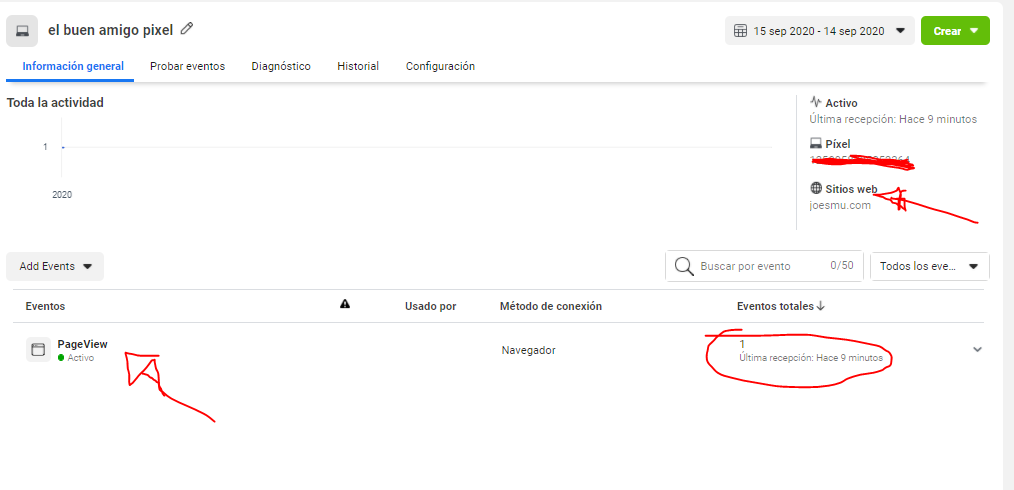
Task: Click the PageView event name
Action: [x=82, y=344]
